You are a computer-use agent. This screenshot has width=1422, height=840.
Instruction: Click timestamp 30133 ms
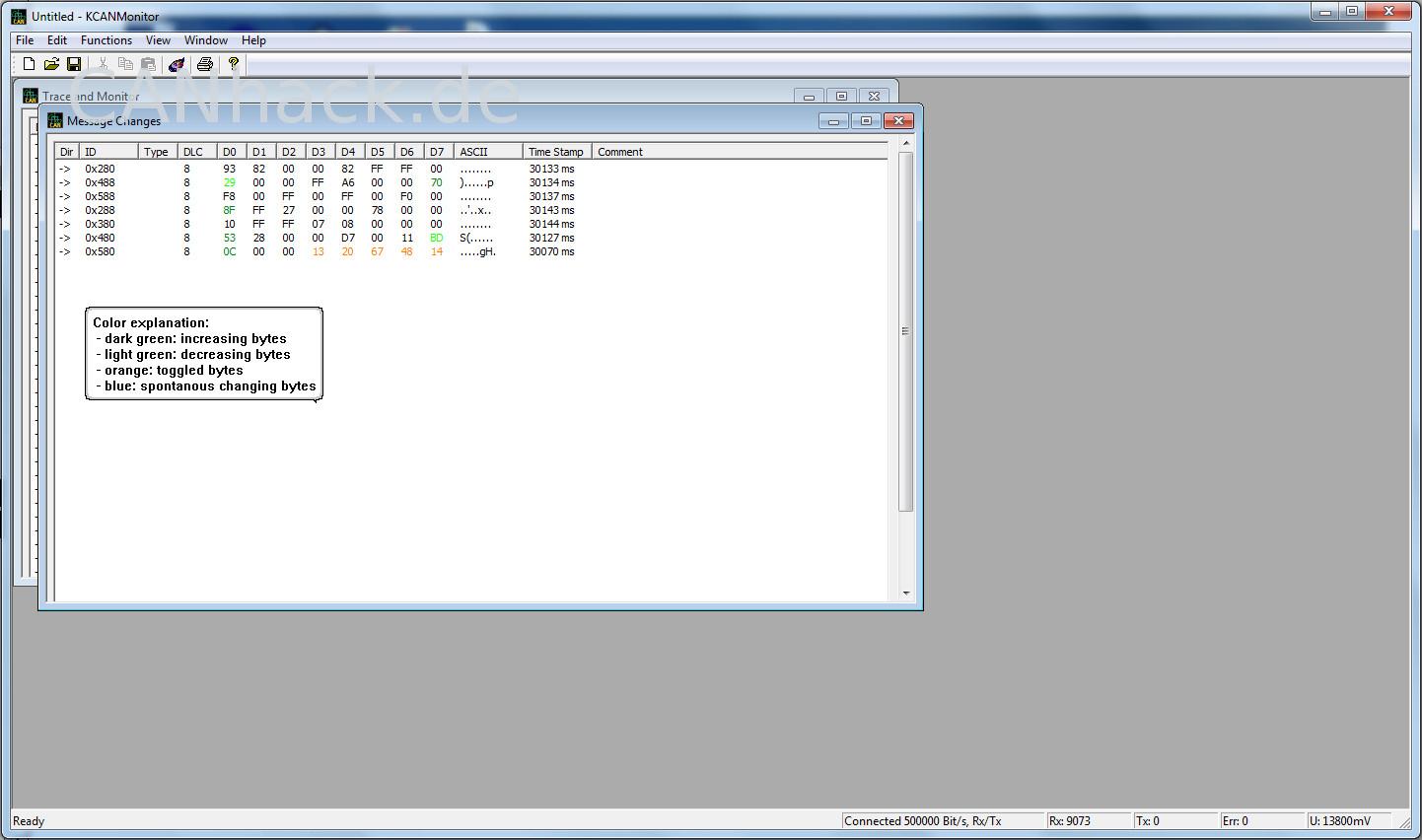coord(551,169)
